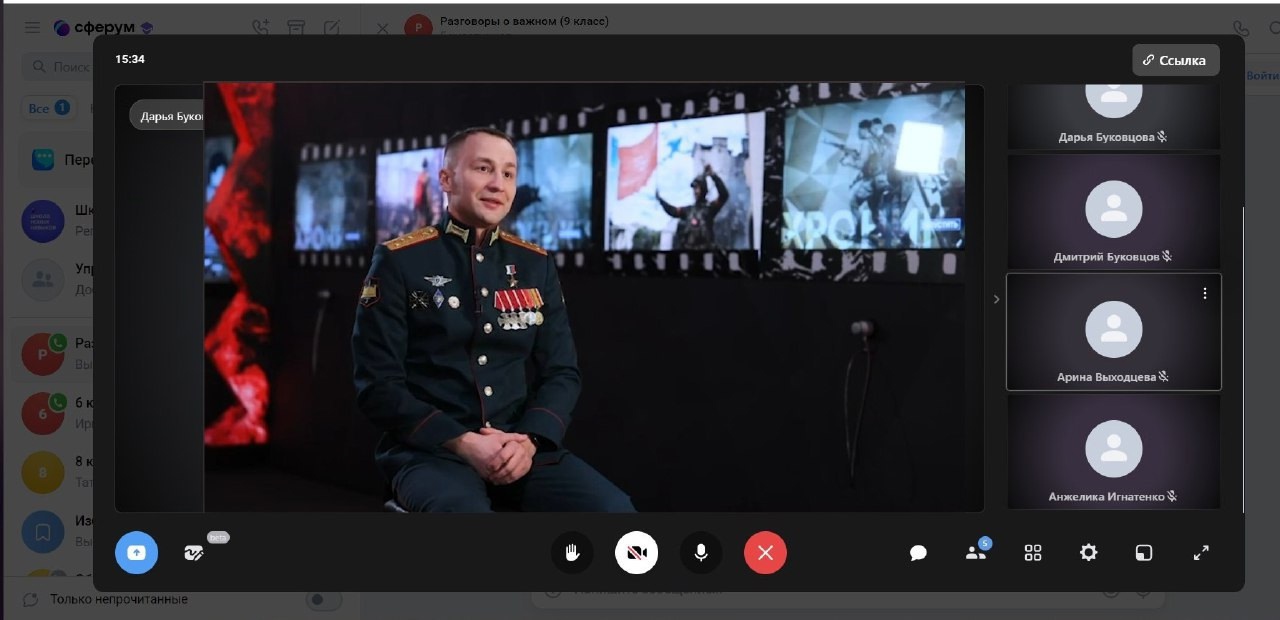
Task: Show the participants list
Action: pyautogui.click(x=976, y=552)
